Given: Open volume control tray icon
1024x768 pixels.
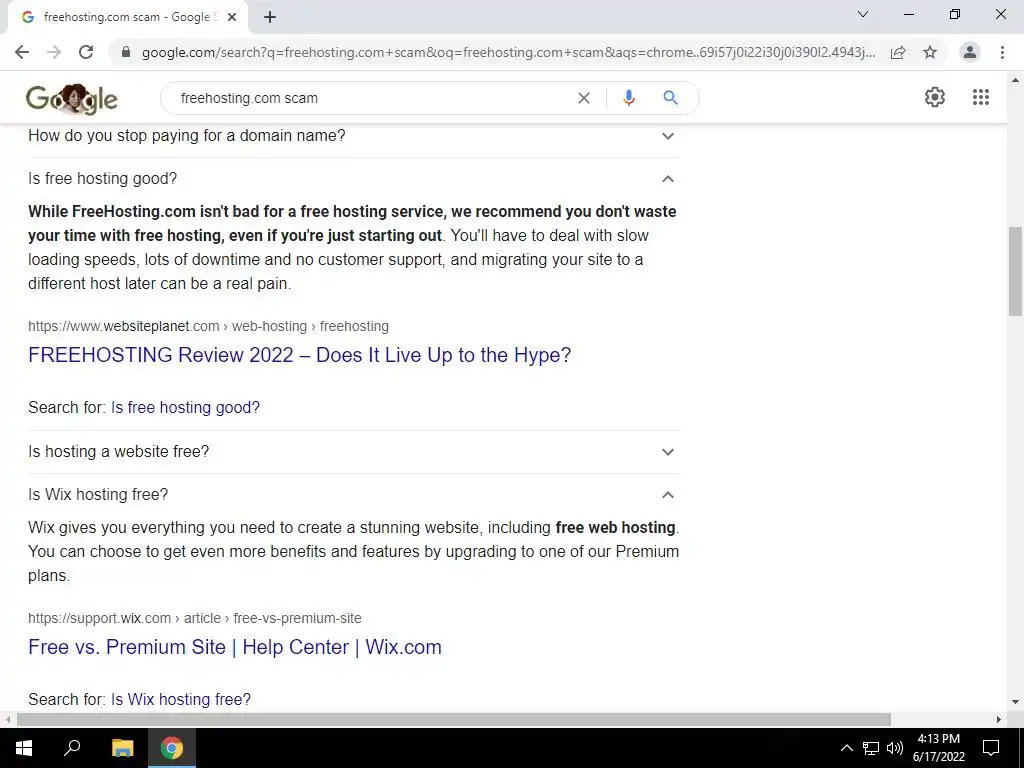Looking at the screenshot, I should point(895,748).
